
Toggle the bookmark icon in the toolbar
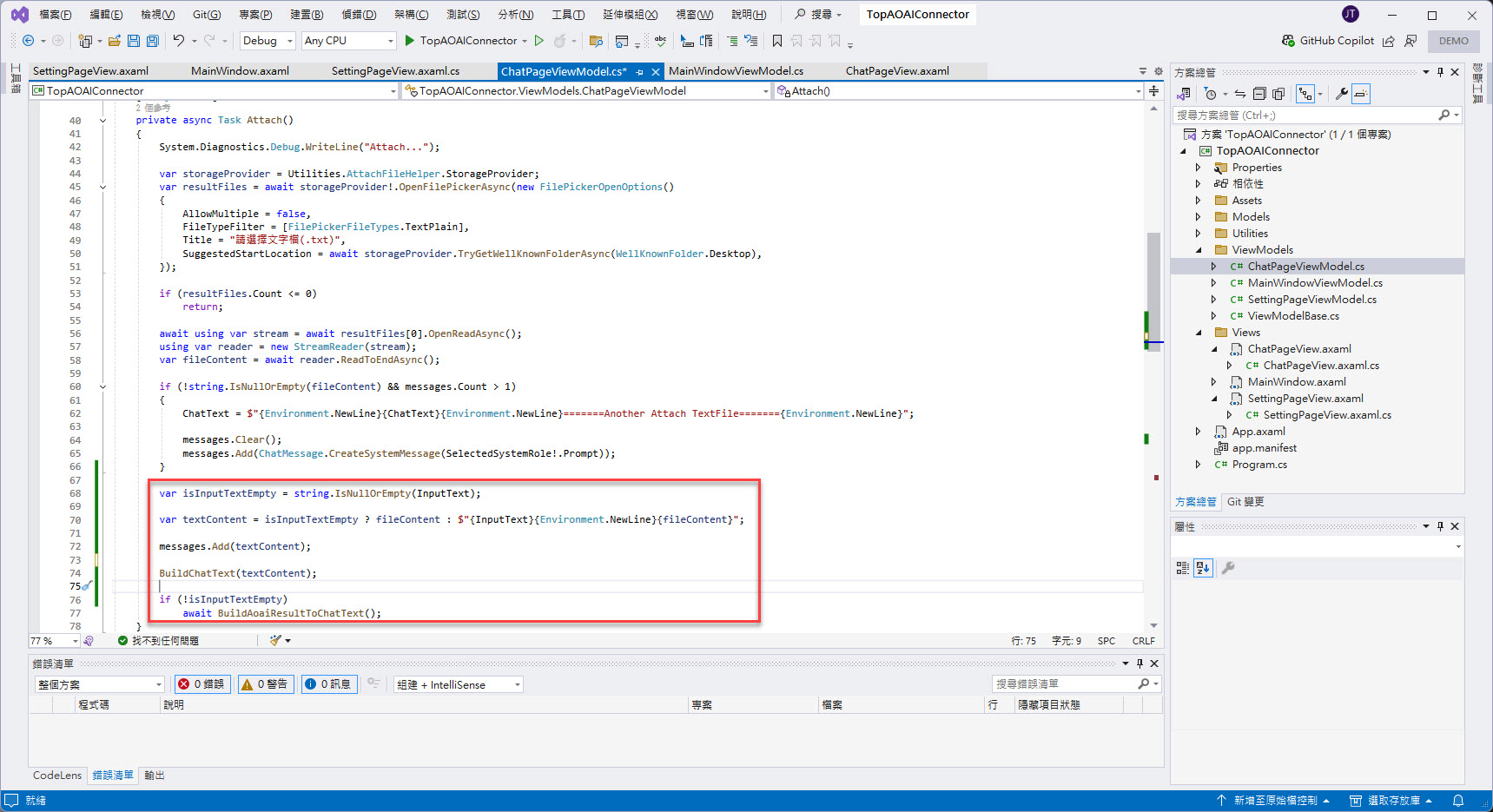pos(777,41)
